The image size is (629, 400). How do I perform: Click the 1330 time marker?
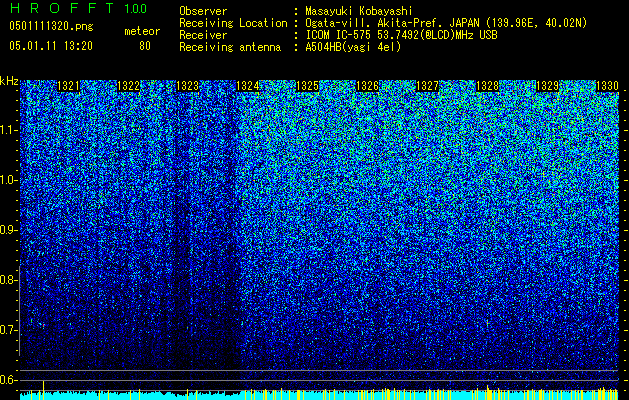coord(607,86)
